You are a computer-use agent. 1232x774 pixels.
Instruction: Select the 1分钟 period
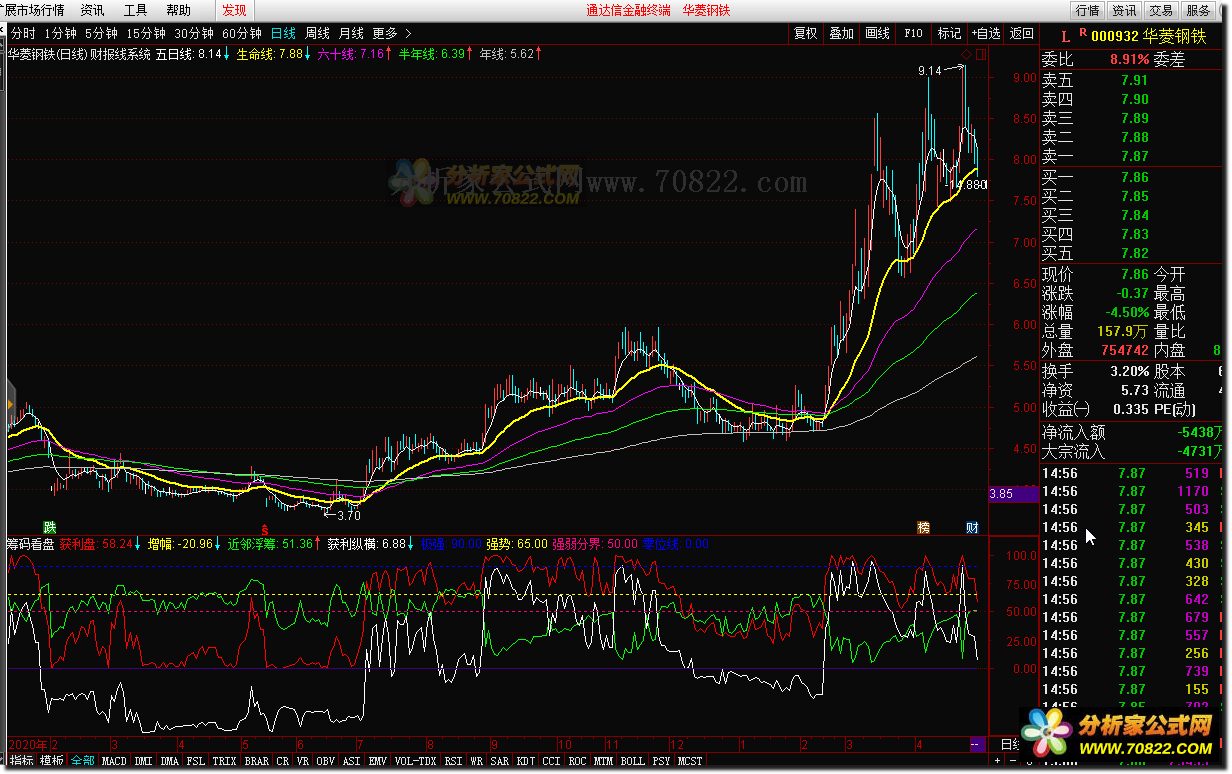pyautogui.click(x=60, y=33)
